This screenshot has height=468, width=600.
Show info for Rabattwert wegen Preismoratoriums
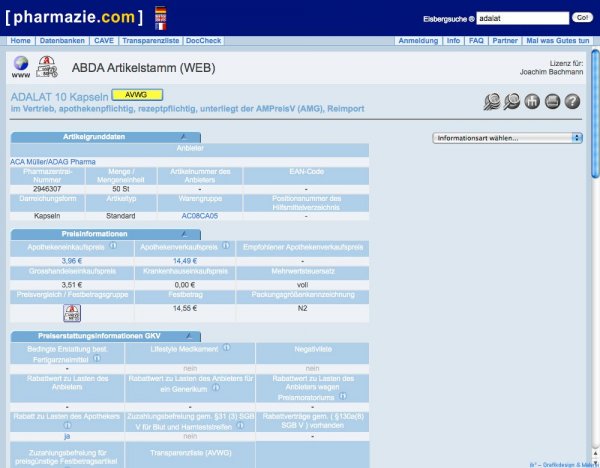click(x=343, y=396)
